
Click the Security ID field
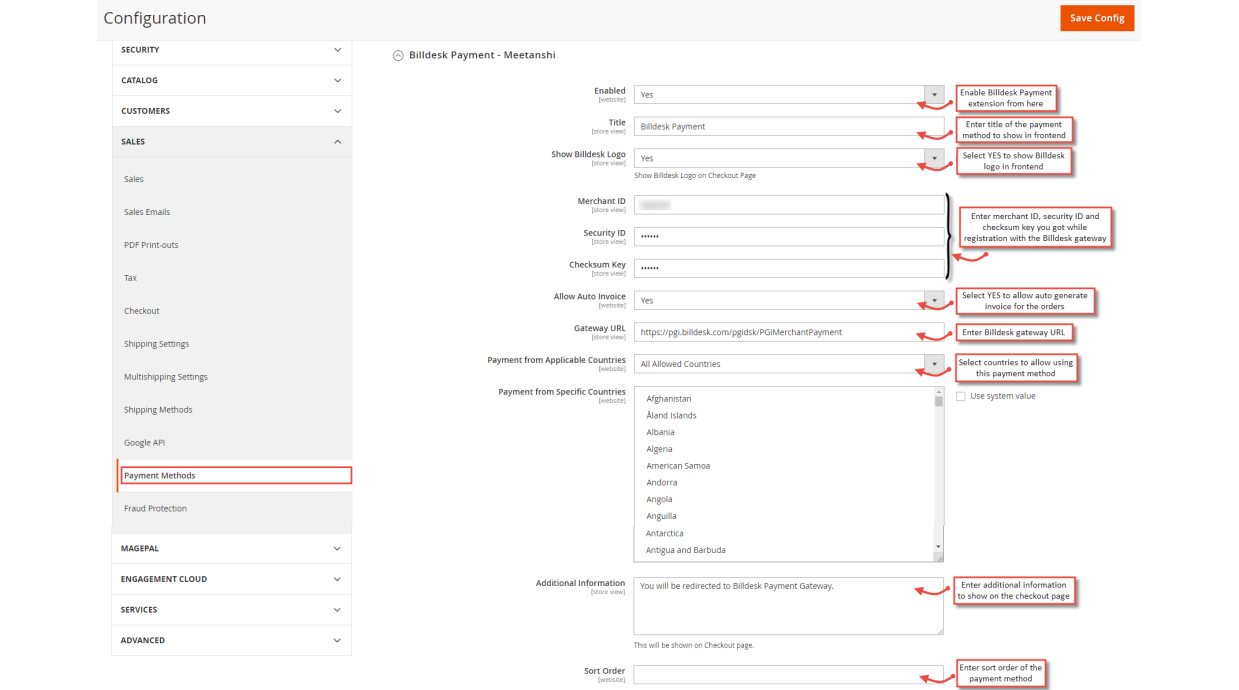pos(788,237)
